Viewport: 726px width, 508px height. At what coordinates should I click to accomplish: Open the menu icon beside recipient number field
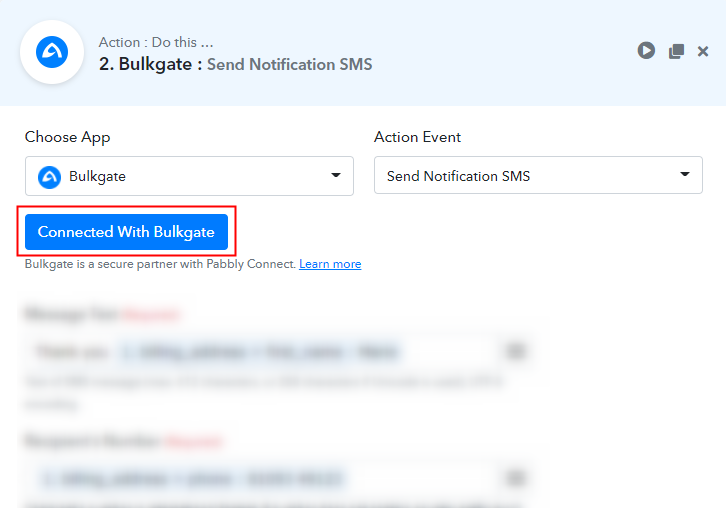[x=515, y=477]
